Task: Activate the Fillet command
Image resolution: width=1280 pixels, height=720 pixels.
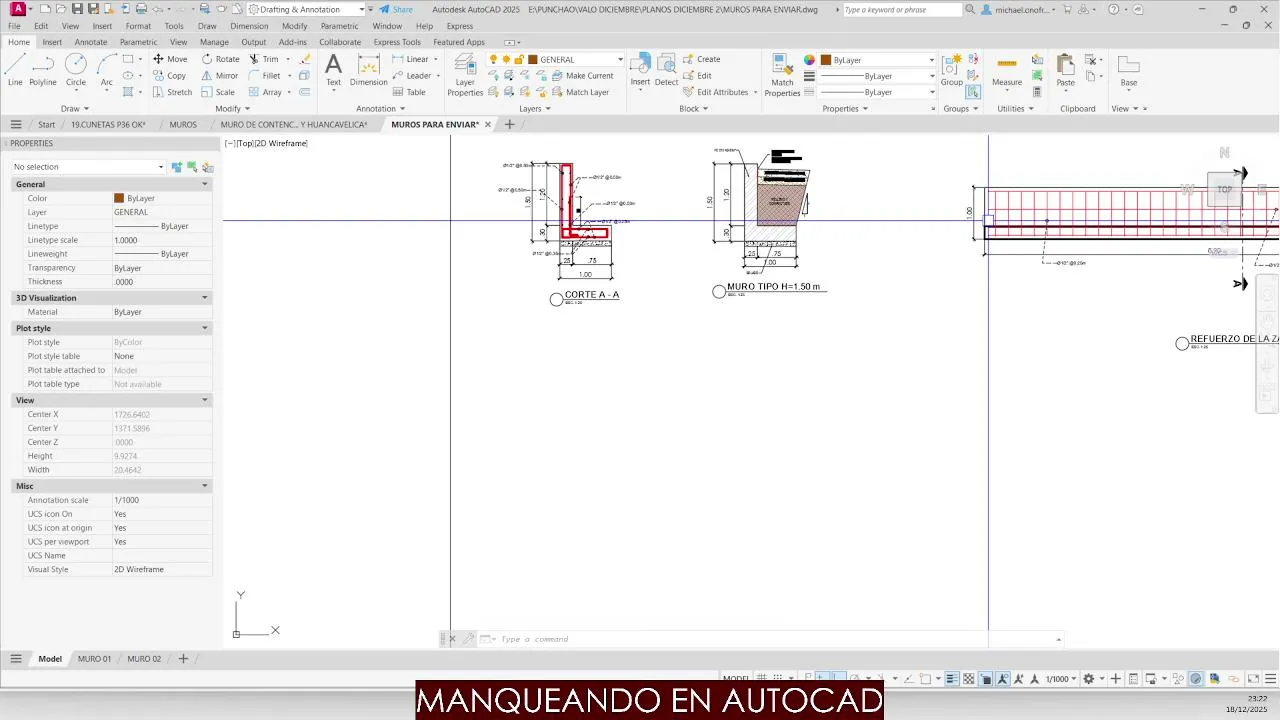Action: 265,75
